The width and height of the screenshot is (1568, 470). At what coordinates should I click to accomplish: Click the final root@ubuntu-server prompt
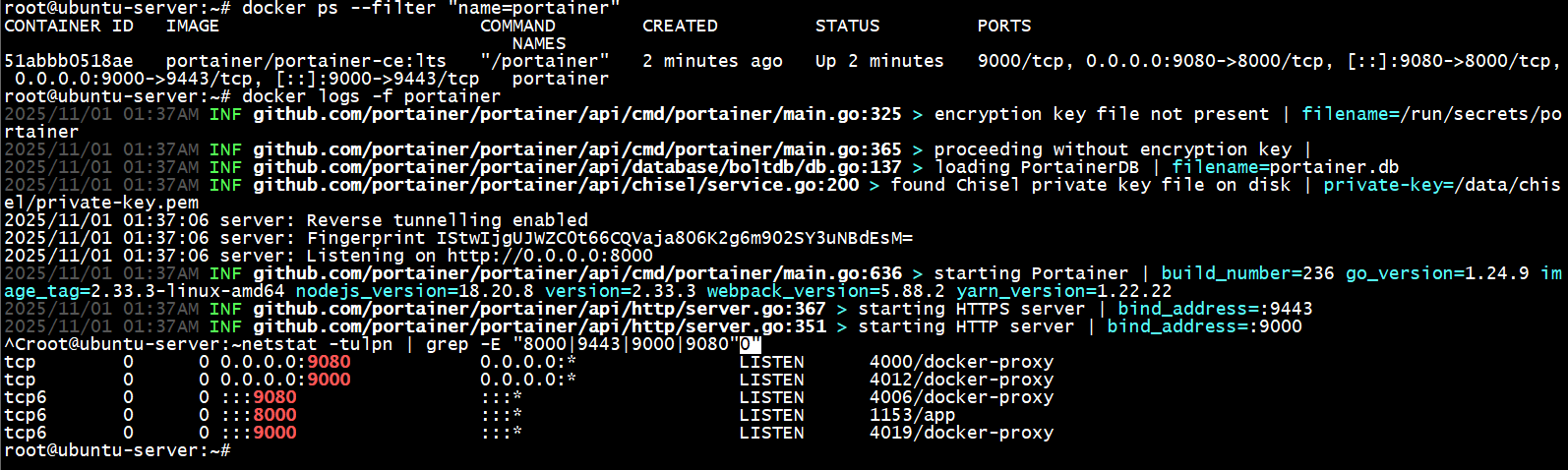coord(117,450)
